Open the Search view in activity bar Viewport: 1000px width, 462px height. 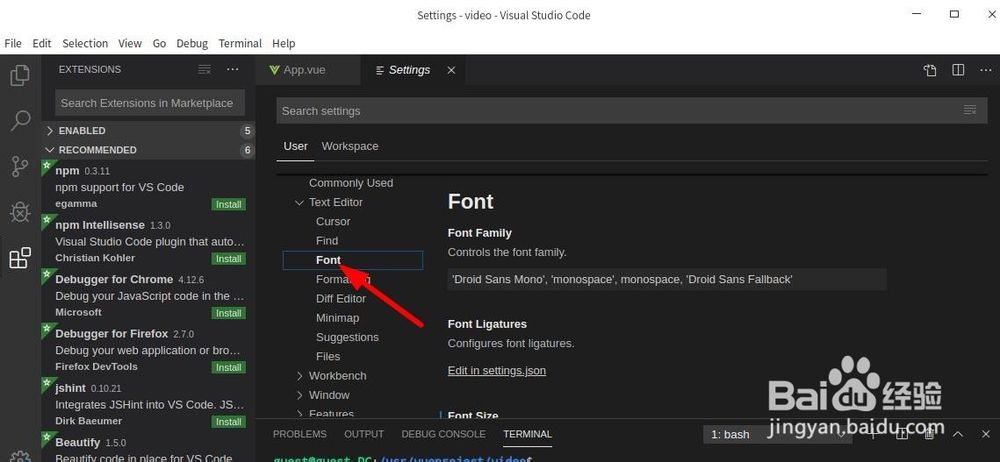click(20, 121)
